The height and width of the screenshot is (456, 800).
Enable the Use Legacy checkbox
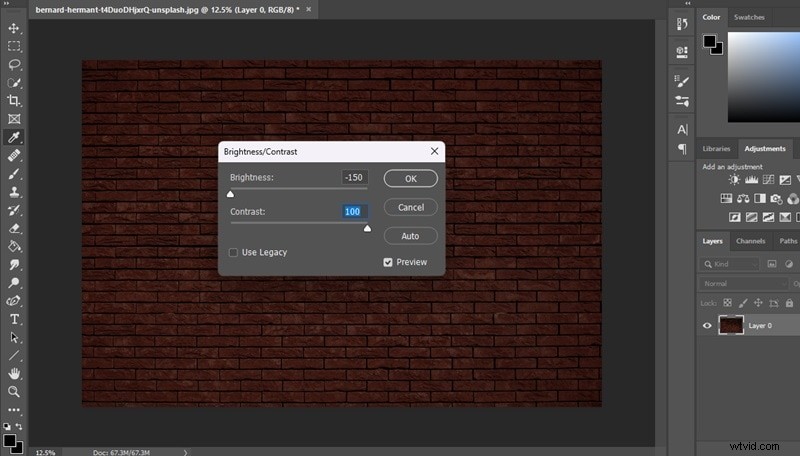tap(233, 252)
